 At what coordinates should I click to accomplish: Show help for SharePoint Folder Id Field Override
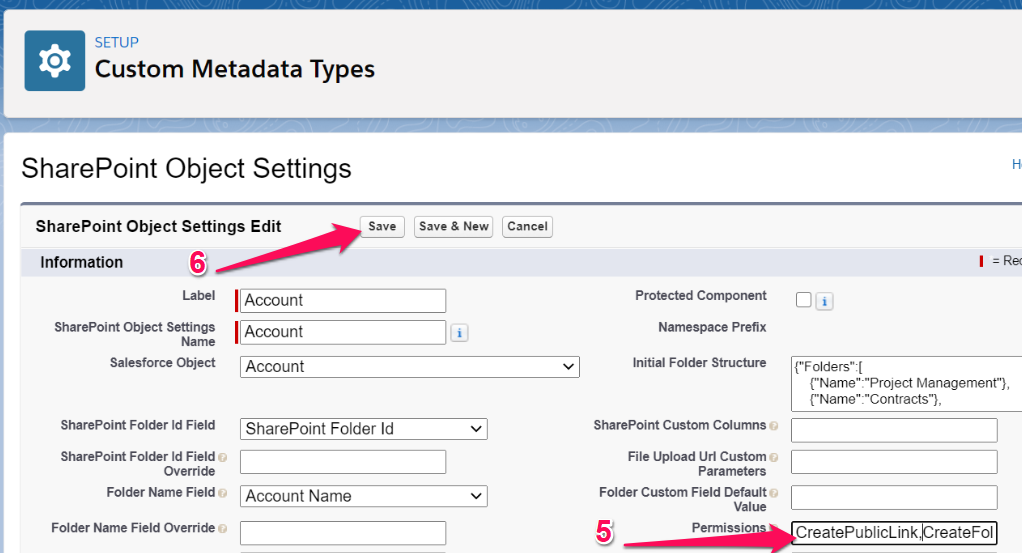(x=222, y=457)
